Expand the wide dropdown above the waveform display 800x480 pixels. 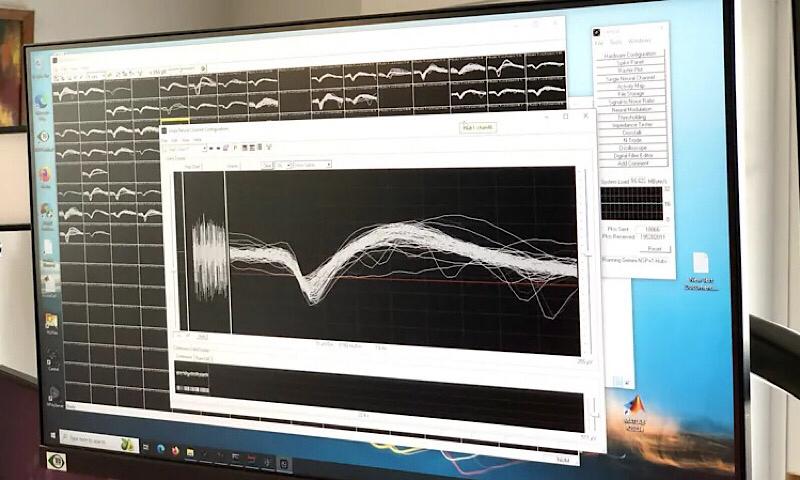[x=311, y=165]
